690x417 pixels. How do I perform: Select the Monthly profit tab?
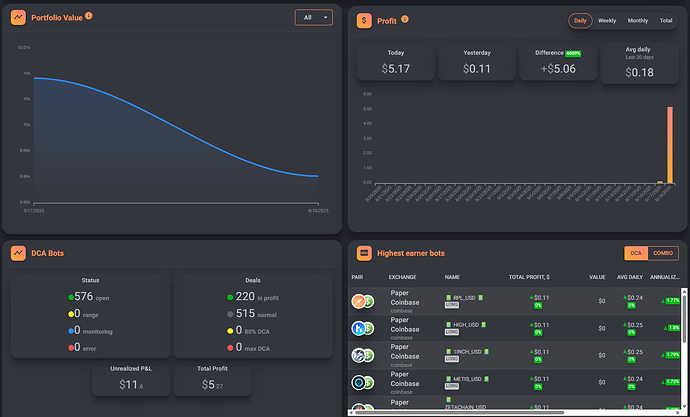coord(637,20)
